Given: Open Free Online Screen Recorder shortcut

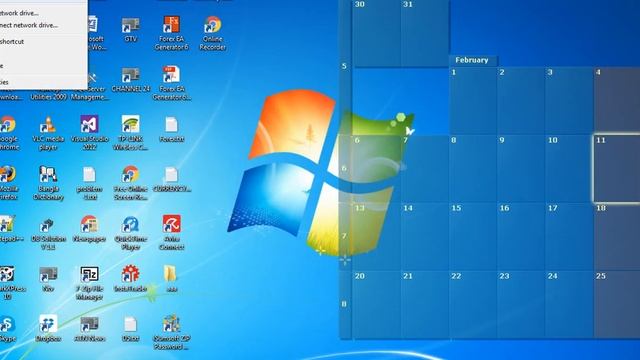Looking at the screenshot, I should (x=131, y=182).
